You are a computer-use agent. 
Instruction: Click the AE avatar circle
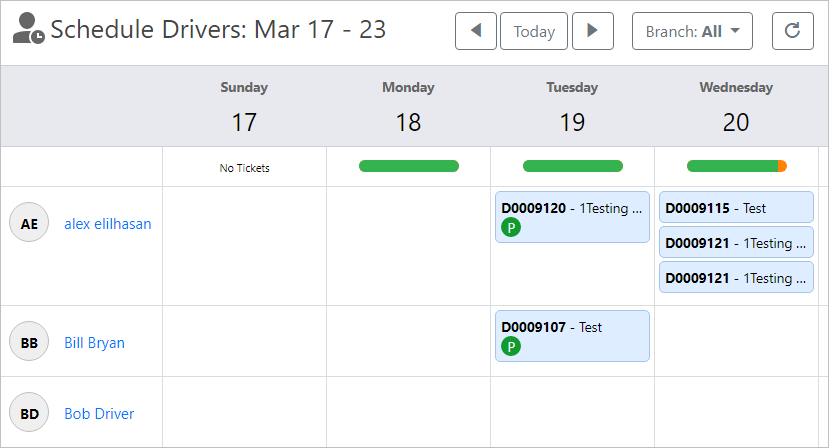tap(29, 223)
